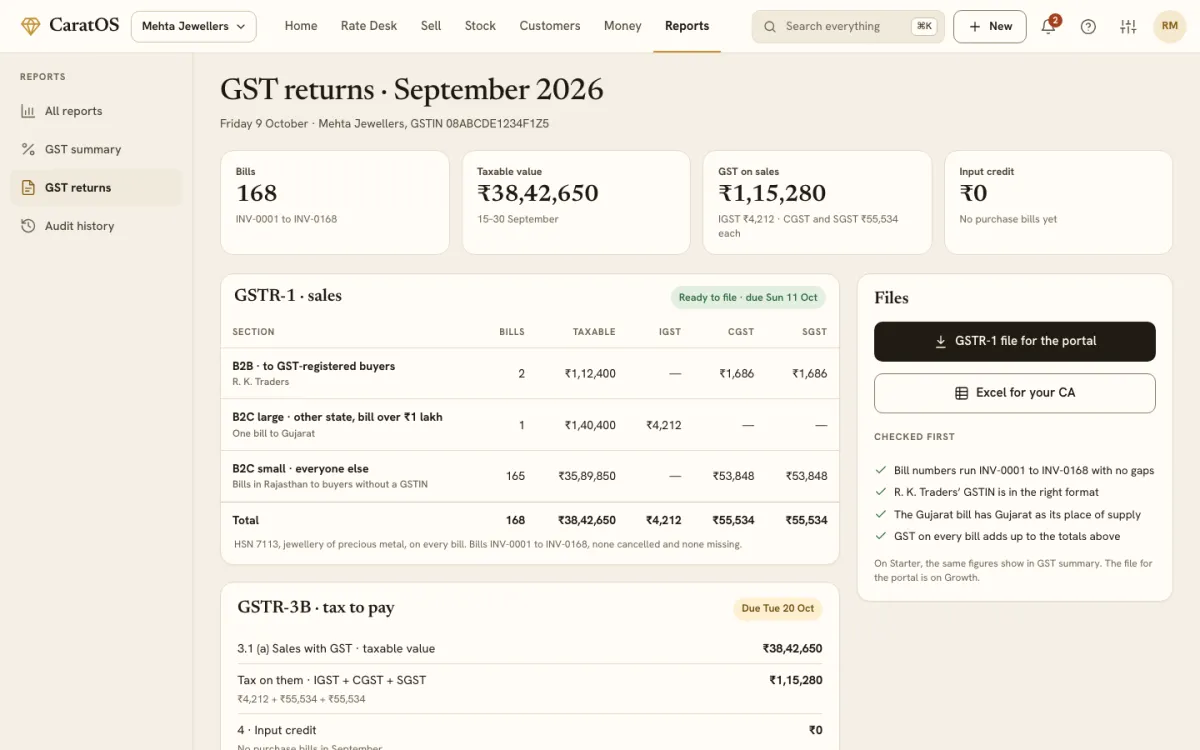Click the Taxable value ₹38,42,650 card
Image resolution: width=1200 pixels, height=750 pixels.
click(576, 203)
